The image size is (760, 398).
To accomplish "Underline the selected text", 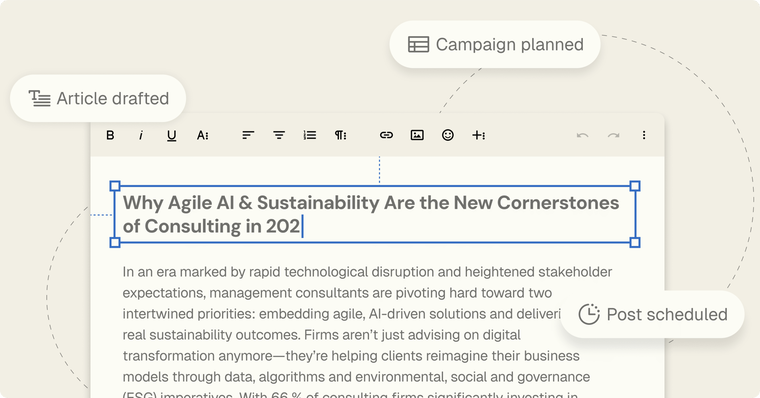I will click(x=172, y=136).
